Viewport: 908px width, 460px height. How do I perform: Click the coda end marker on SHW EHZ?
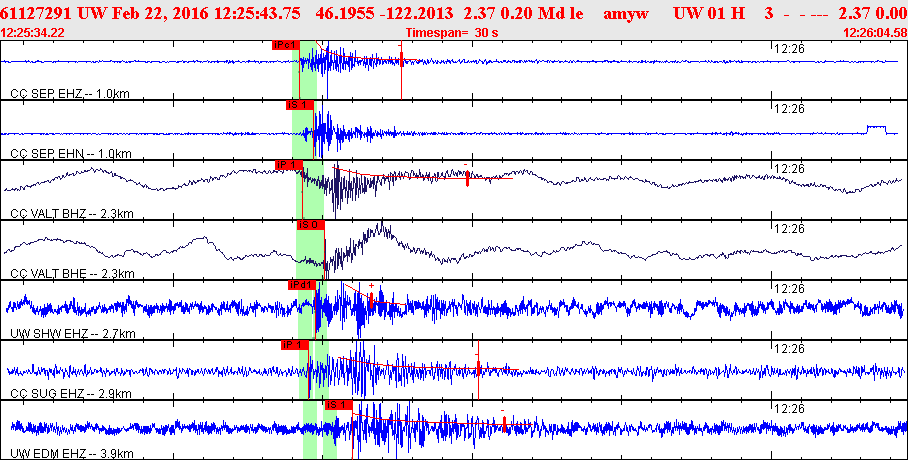click(x=371, y=300)
